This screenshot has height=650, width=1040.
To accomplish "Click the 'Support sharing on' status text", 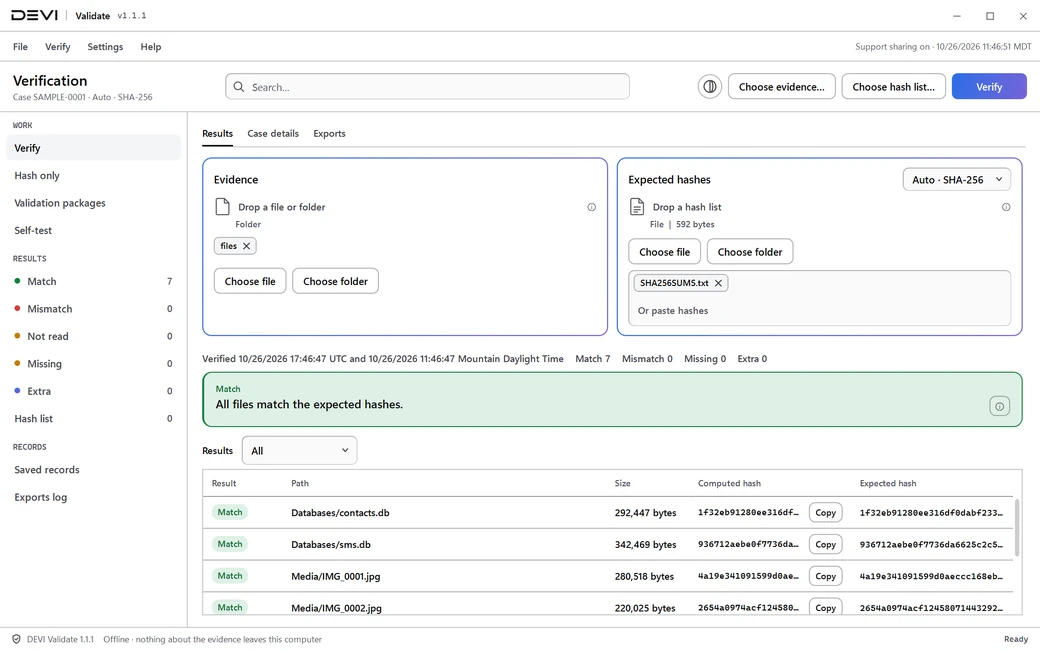I will point(943,46).
